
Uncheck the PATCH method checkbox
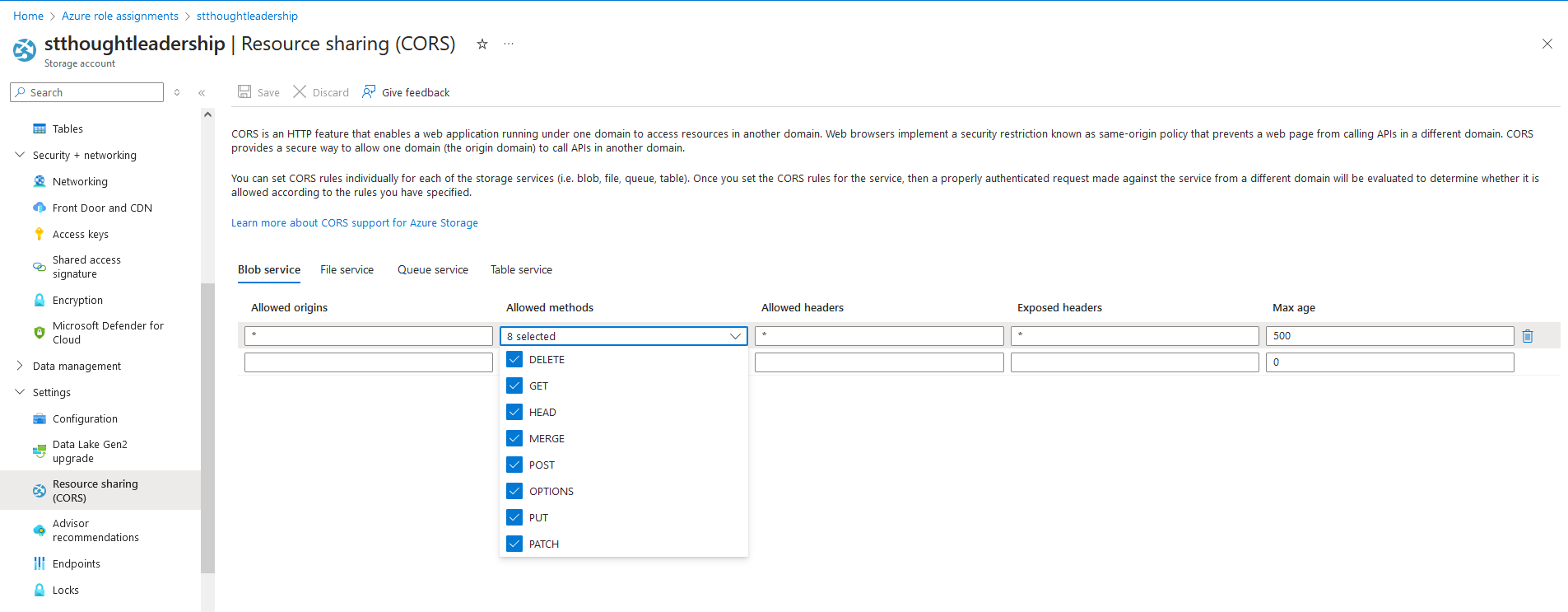point(514,544)
